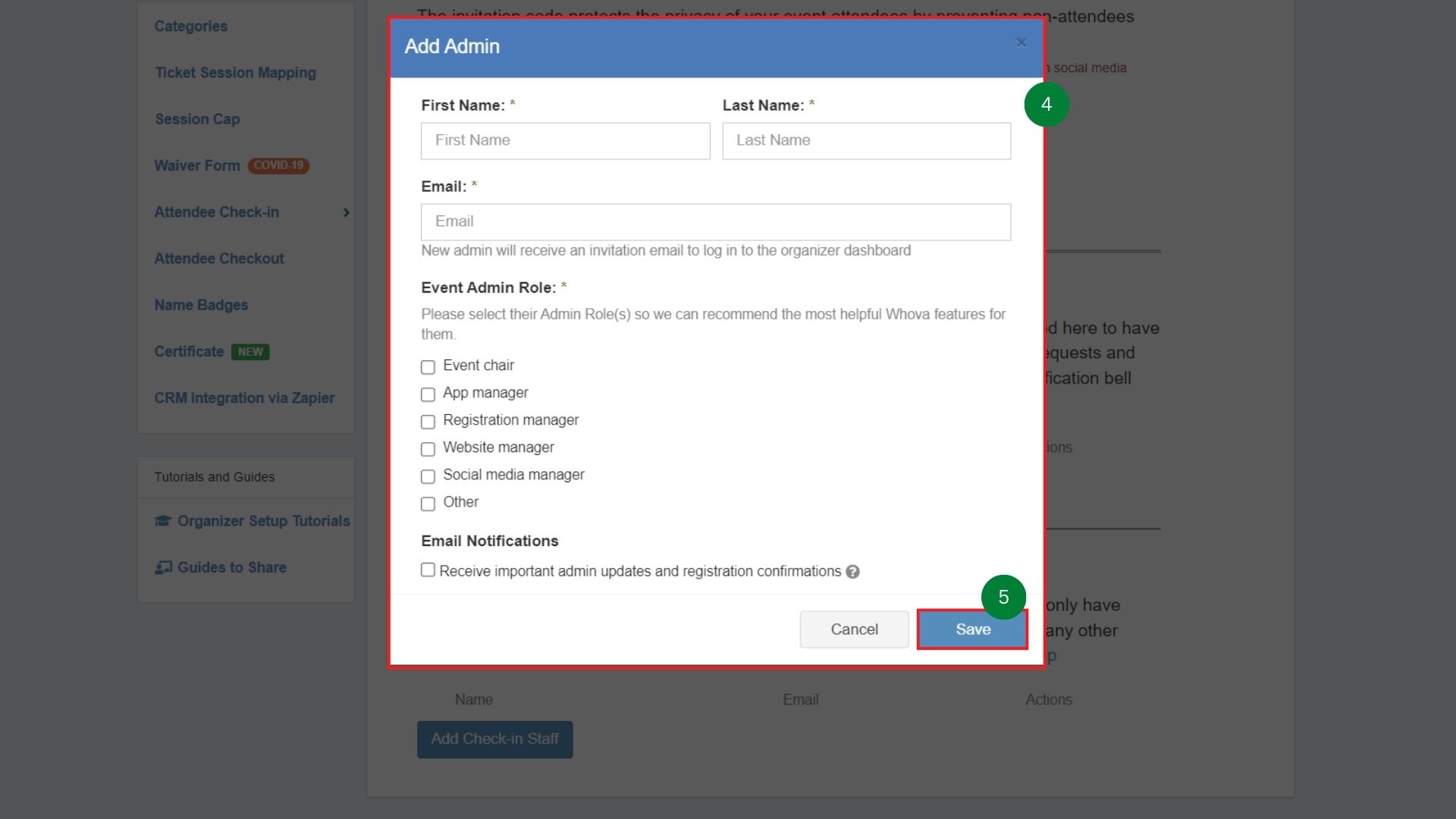
Task: Check the Website manager role
Action: pyautogui.click(x=428, y=449)
